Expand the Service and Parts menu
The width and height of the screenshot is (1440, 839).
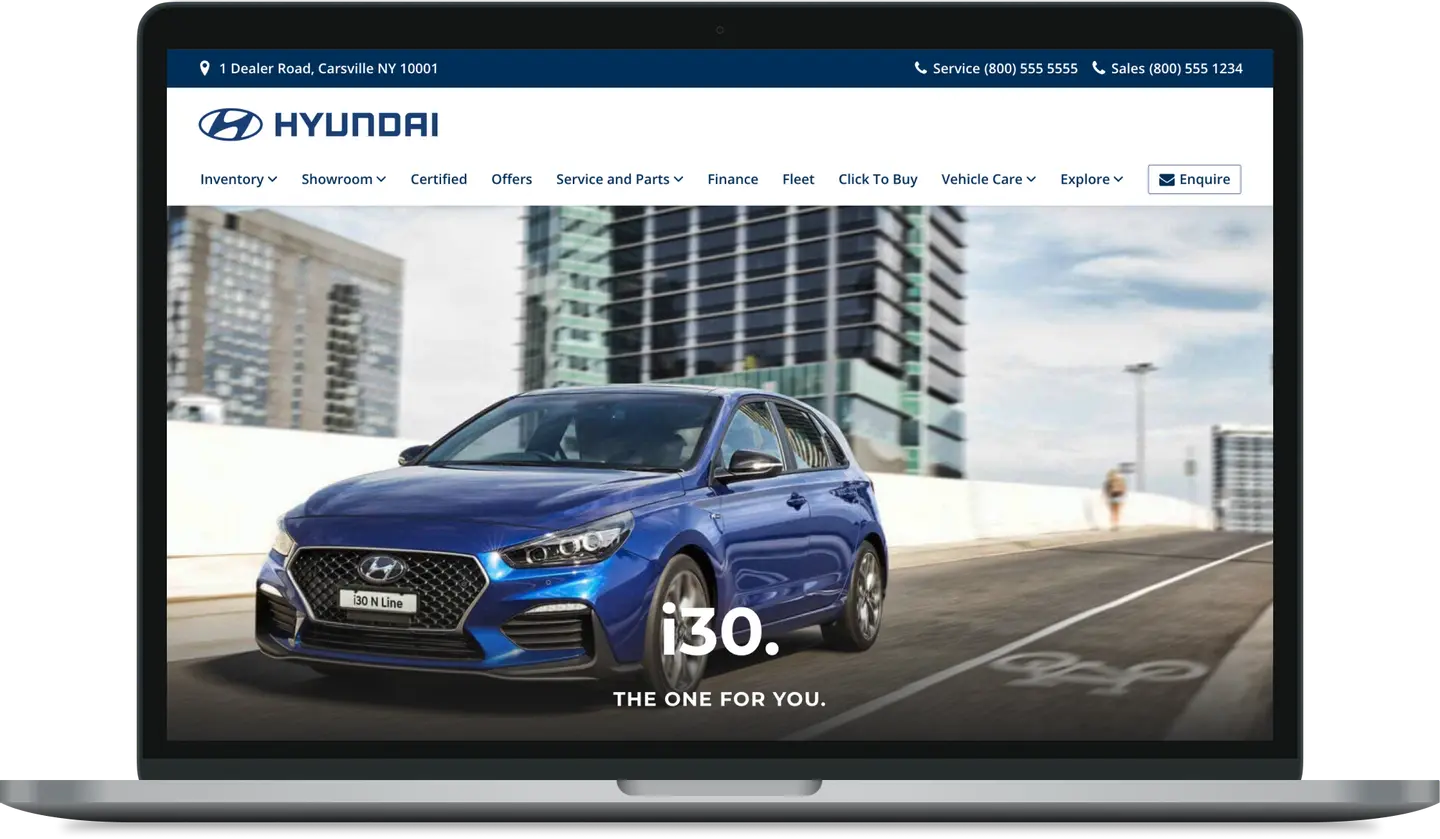619,180
